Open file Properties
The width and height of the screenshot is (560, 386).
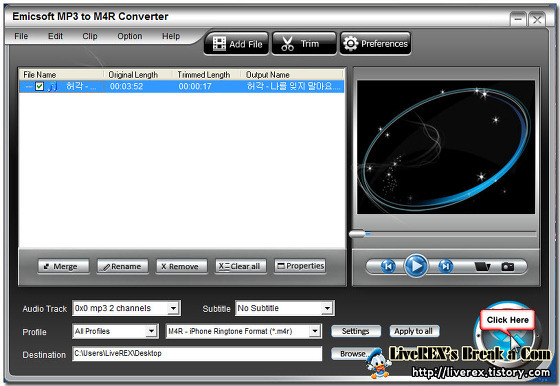click(x=300, y=266)
